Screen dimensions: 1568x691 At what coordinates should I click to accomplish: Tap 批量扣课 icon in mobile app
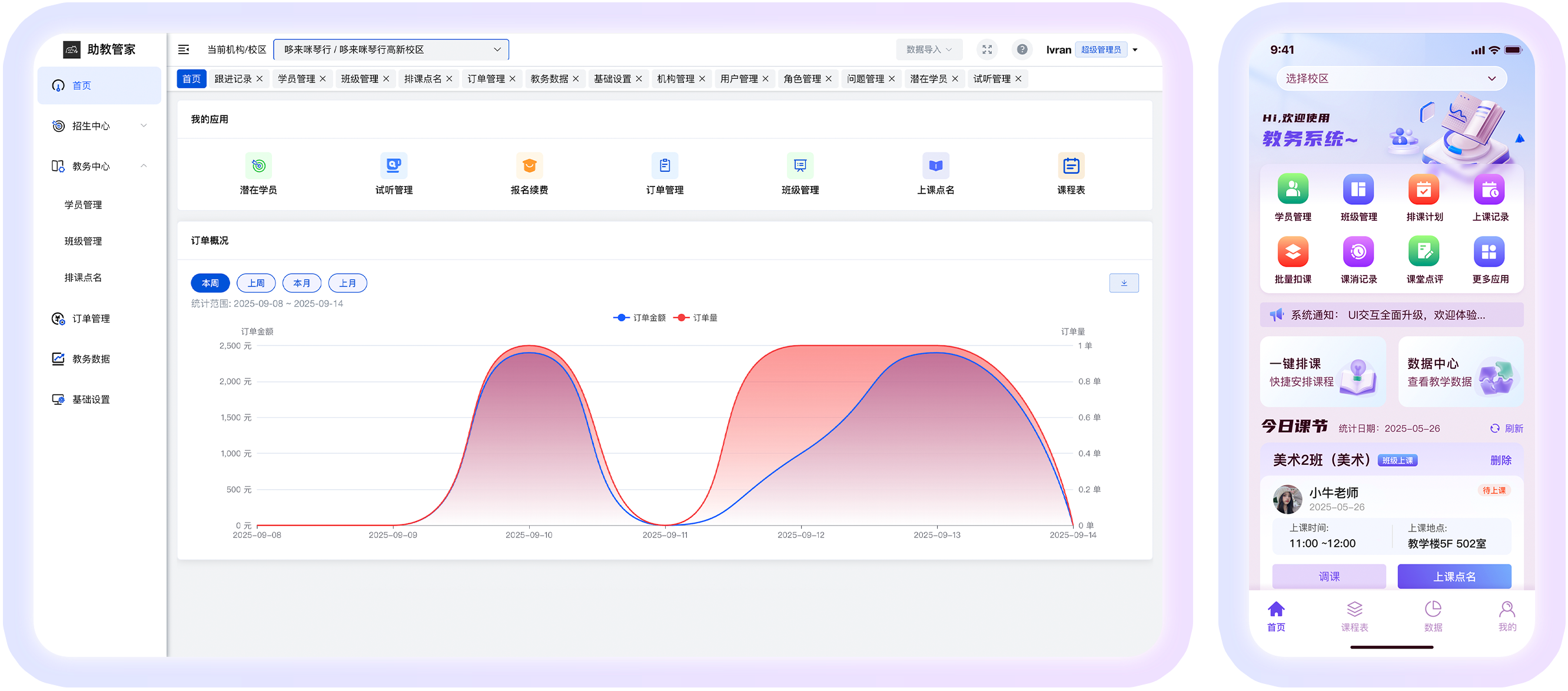click(1293, 253)
